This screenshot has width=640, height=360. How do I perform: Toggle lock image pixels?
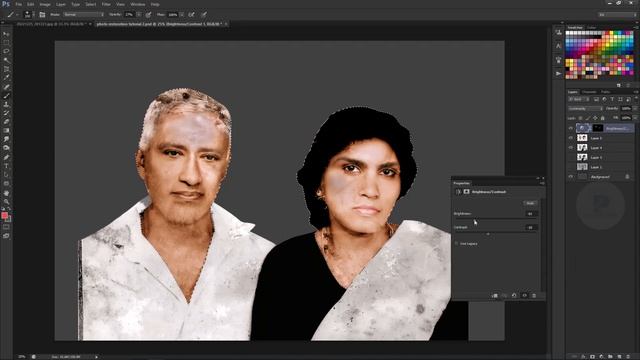[588, 118]
